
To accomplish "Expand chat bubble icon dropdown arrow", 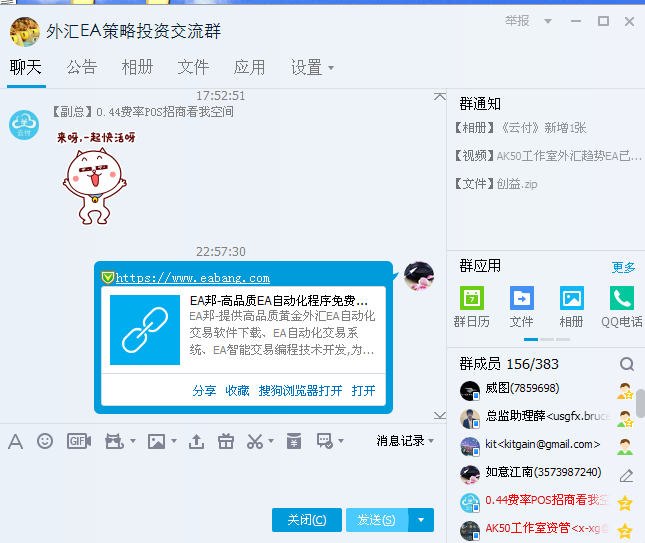I will 341,441.
